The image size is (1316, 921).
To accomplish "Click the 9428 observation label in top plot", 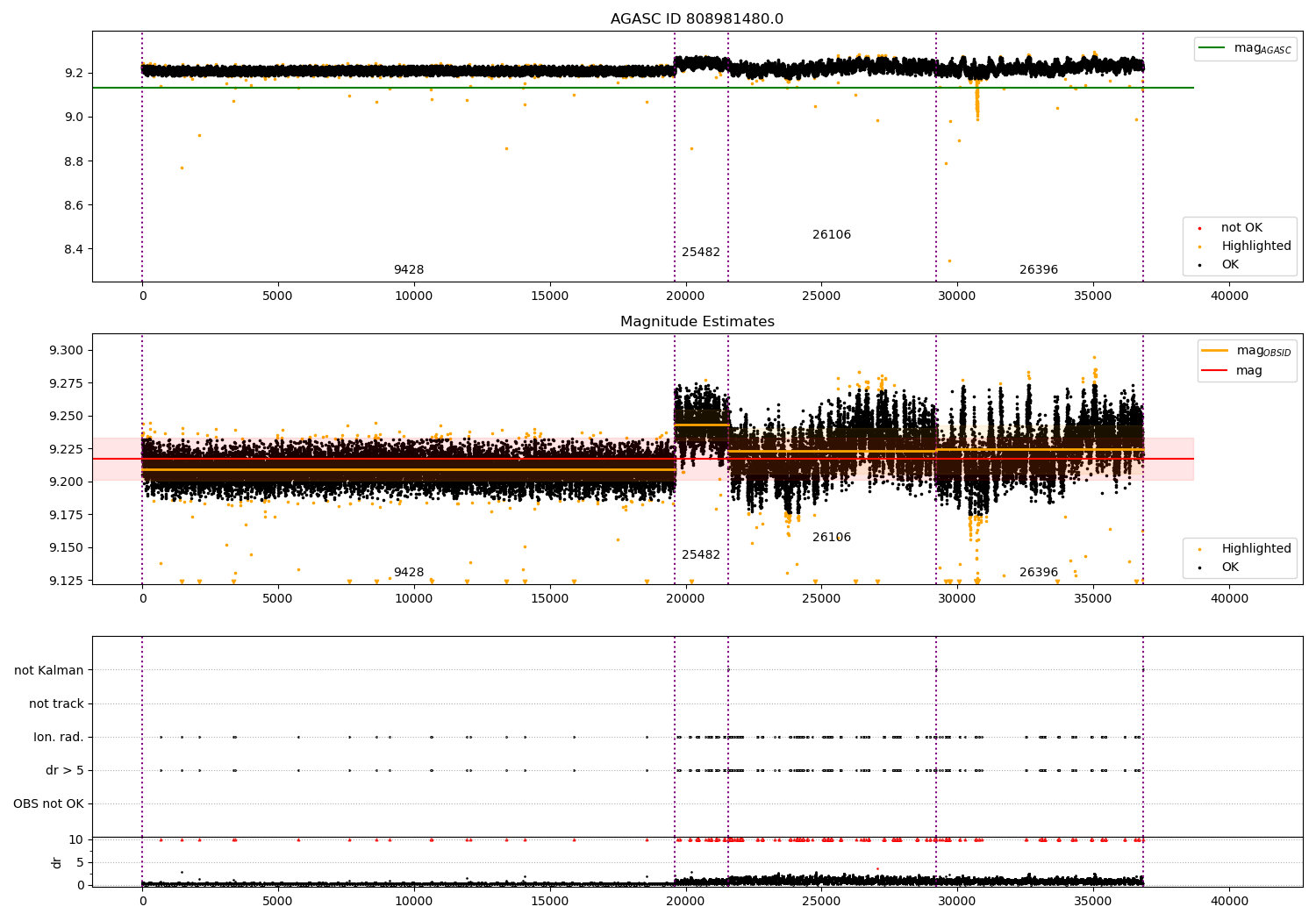I will [x=409, y=270].
